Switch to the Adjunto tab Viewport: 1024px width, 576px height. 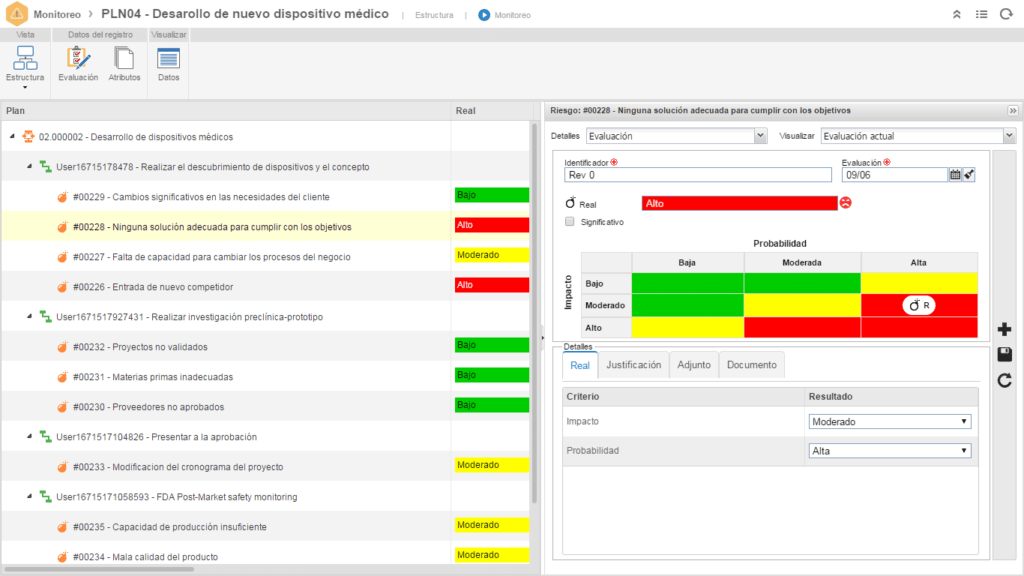[x=693, y=365]
